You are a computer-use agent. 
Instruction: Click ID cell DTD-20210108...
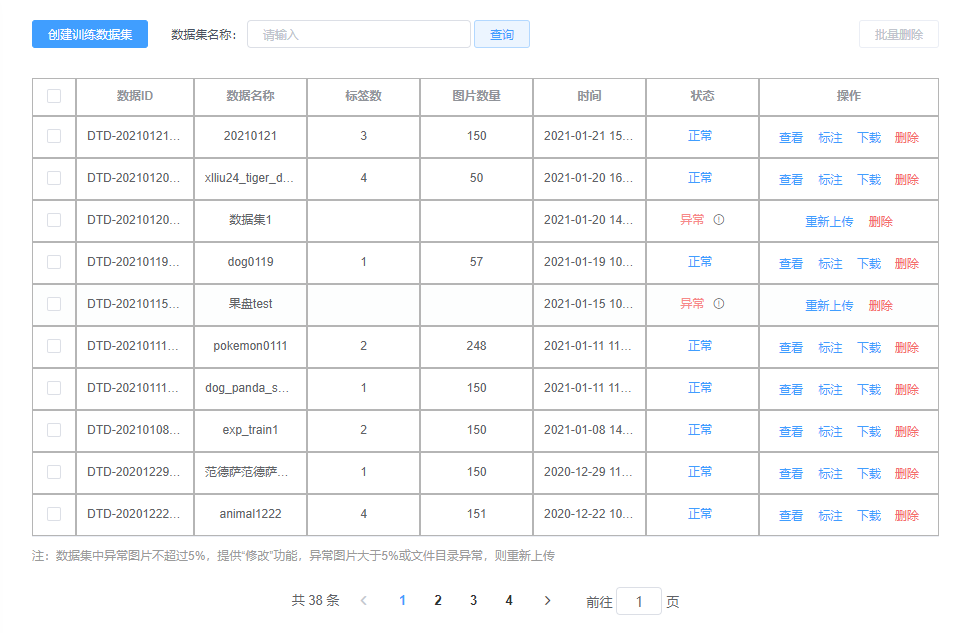point(133,430)
